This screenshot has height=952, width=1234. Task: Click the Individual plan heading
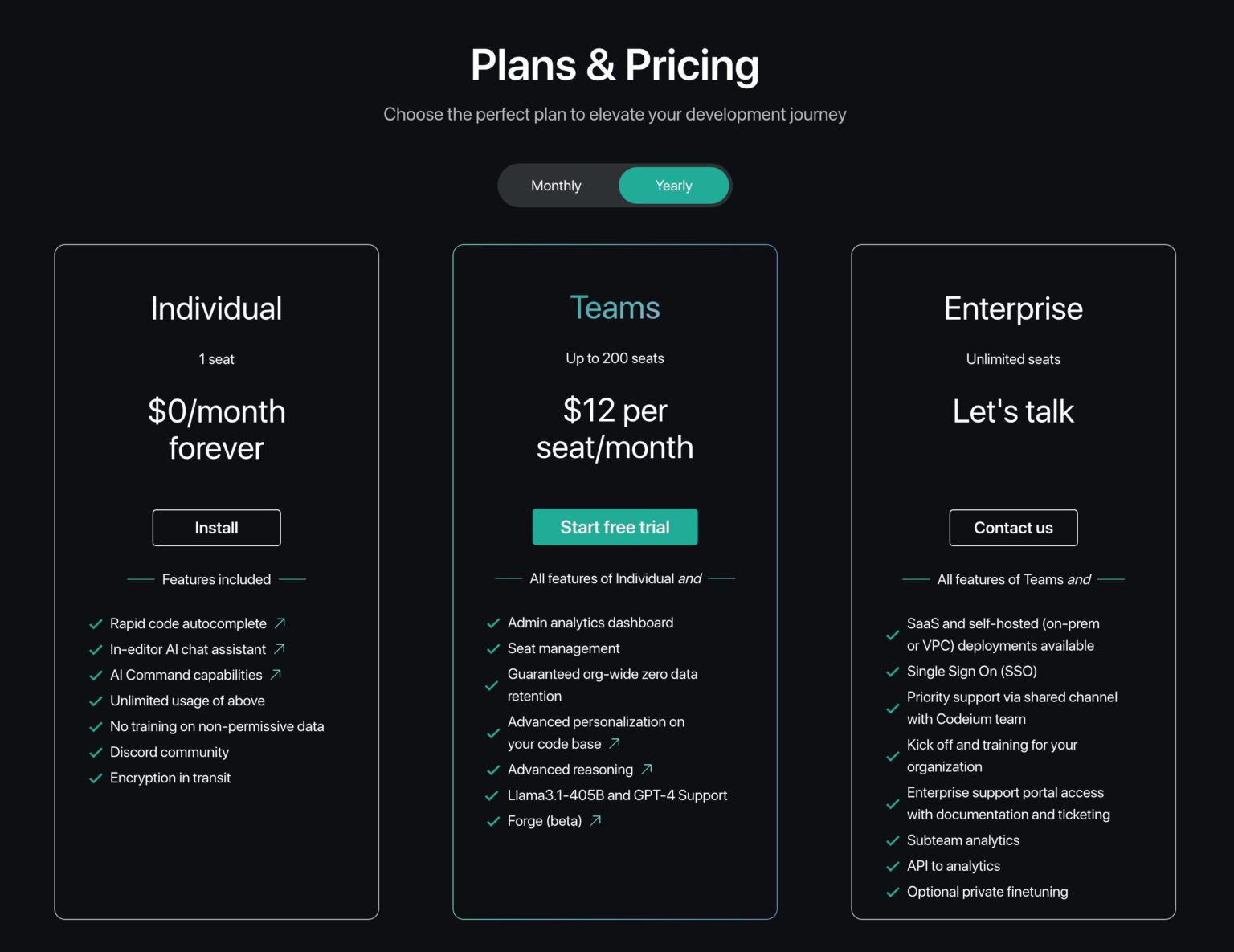coord(216,308)
